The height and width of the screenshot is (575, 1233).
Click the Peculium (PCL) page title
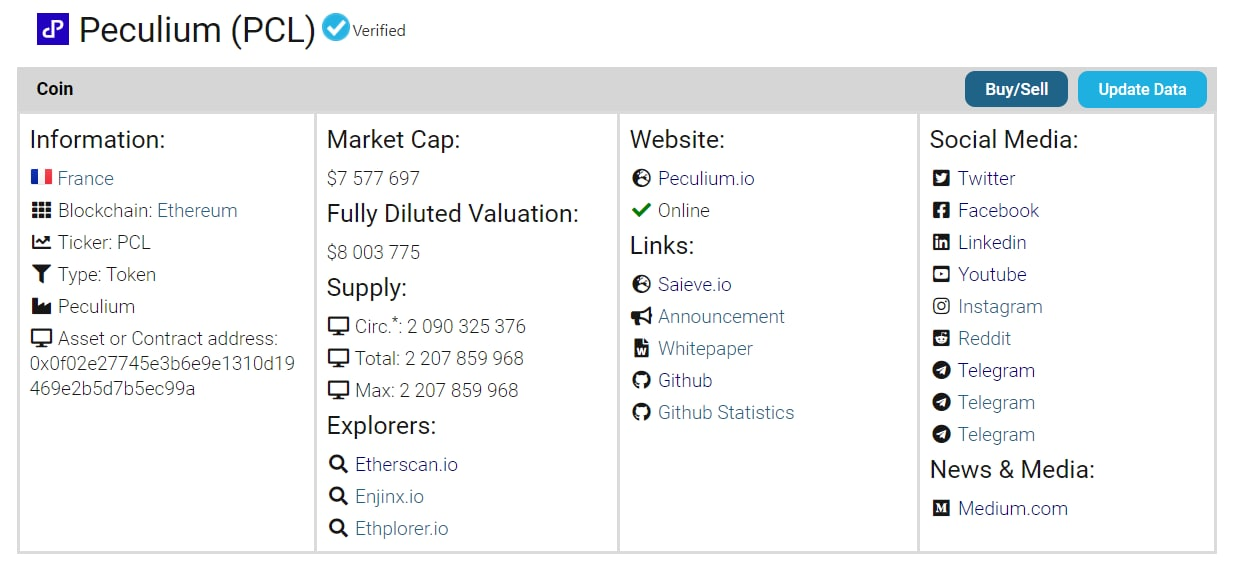197,30
